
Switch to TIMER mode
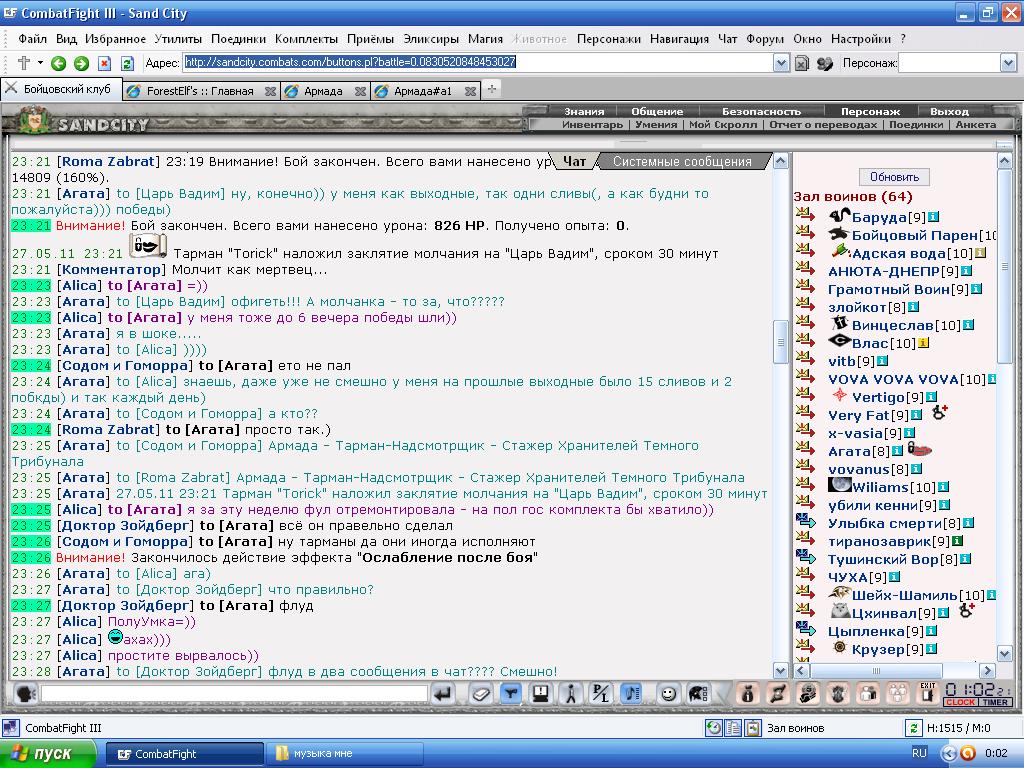click(x=995, y=702)
